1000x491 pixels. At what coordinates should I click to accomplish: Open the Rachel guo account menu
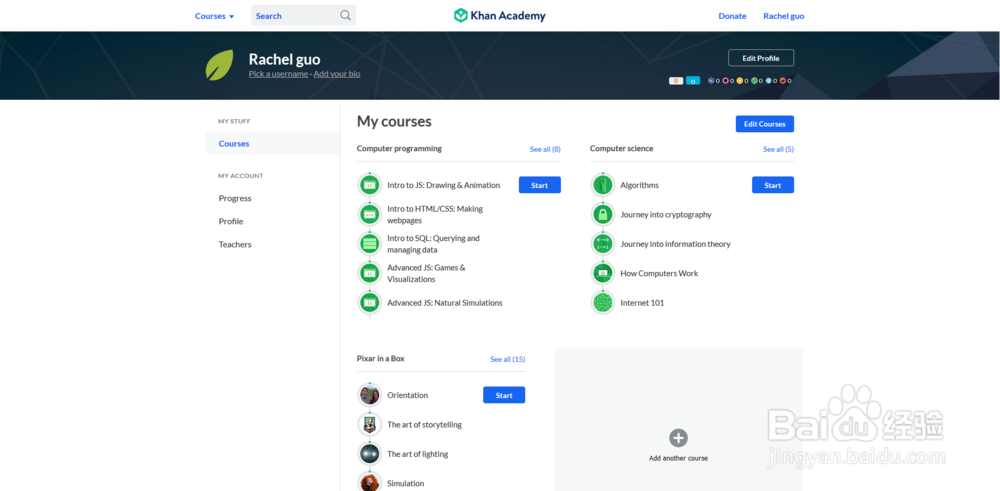coord(784,16)
